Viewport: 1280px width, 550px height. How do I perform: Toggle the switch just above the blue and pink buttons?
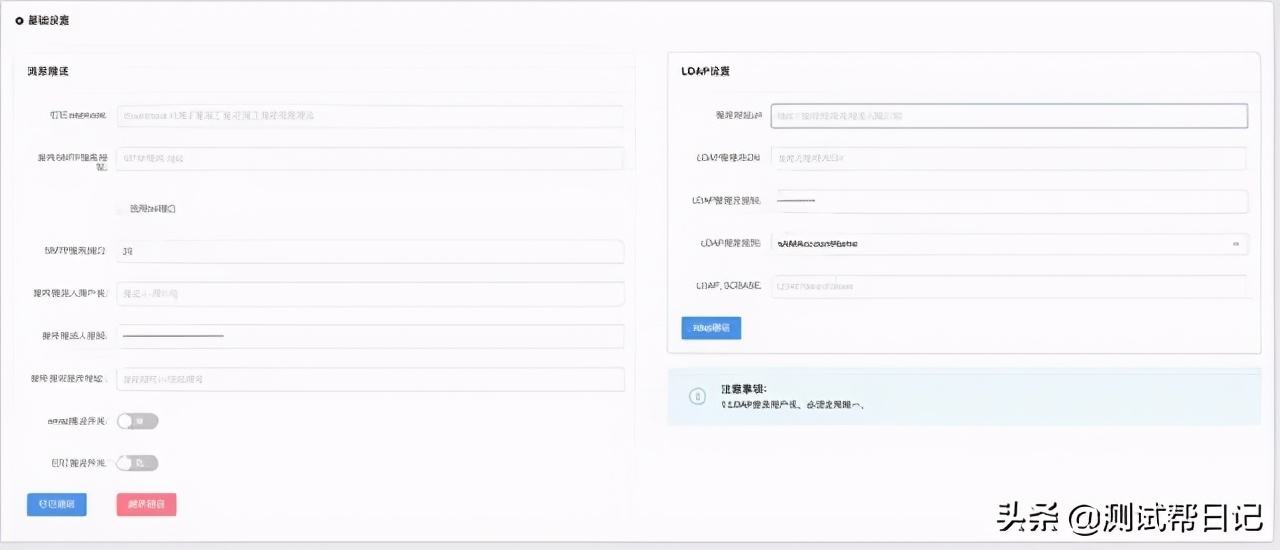click(137, 463)
